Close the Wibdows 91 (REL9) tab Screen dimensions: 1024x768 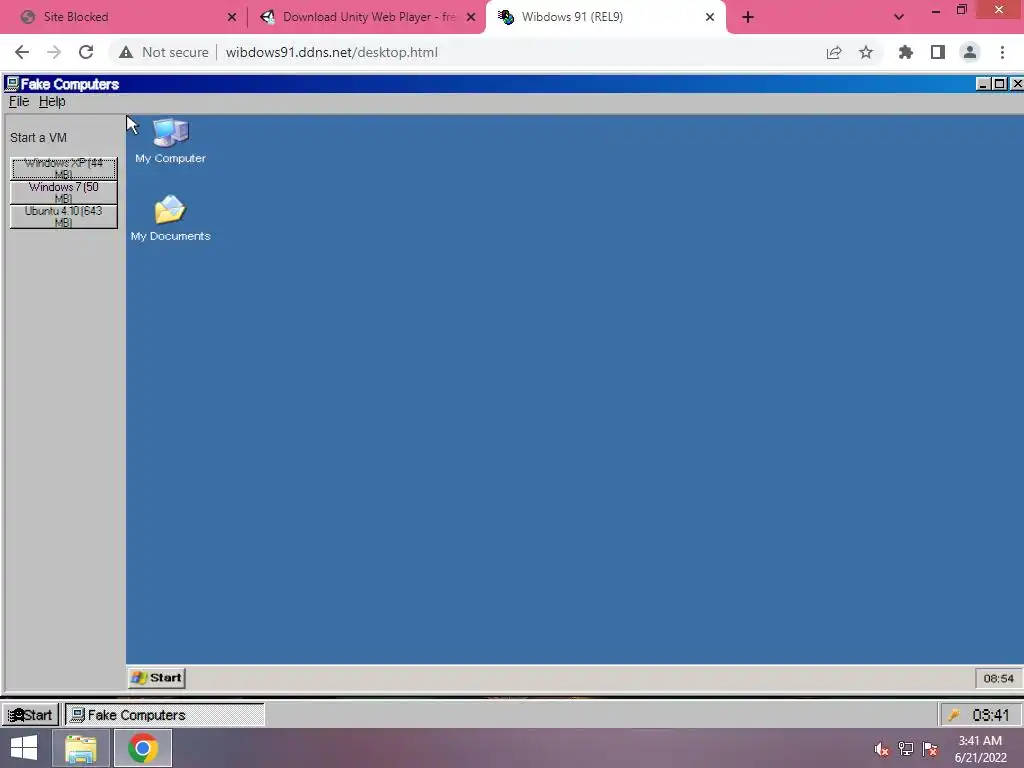710,17
